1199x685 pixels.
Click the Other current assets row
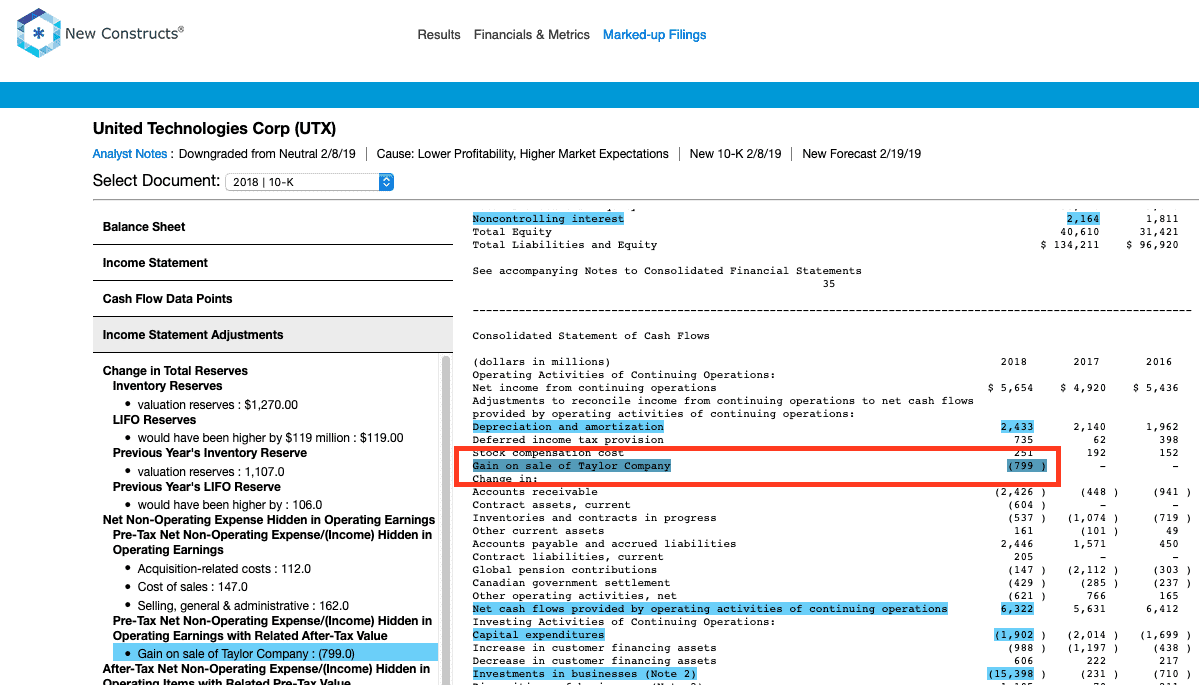click(538, 531)
